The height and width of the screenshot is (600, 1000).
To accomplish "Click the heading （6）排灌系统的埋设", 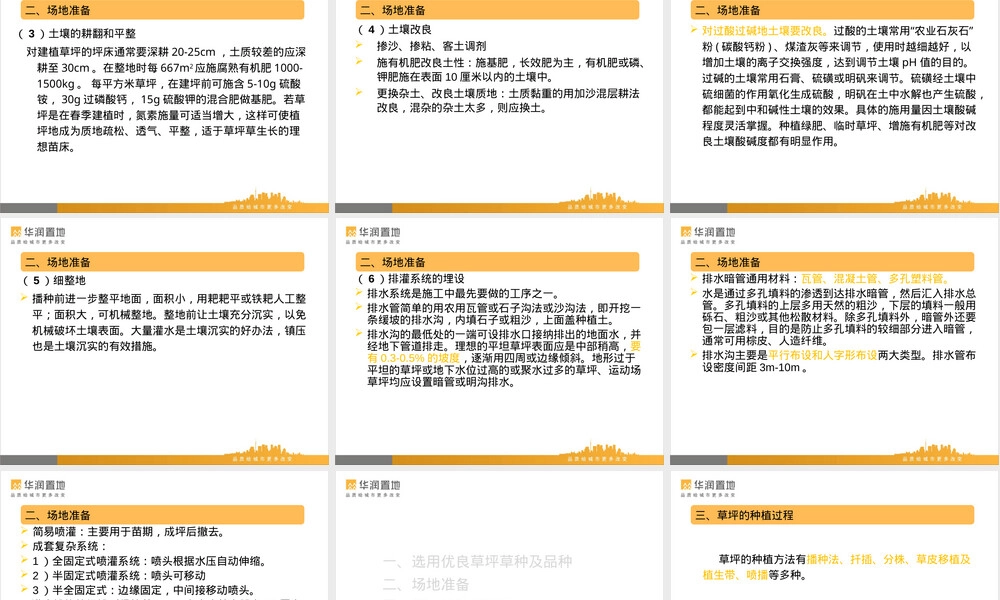I will pyautogui.click(x=411, y=279).
